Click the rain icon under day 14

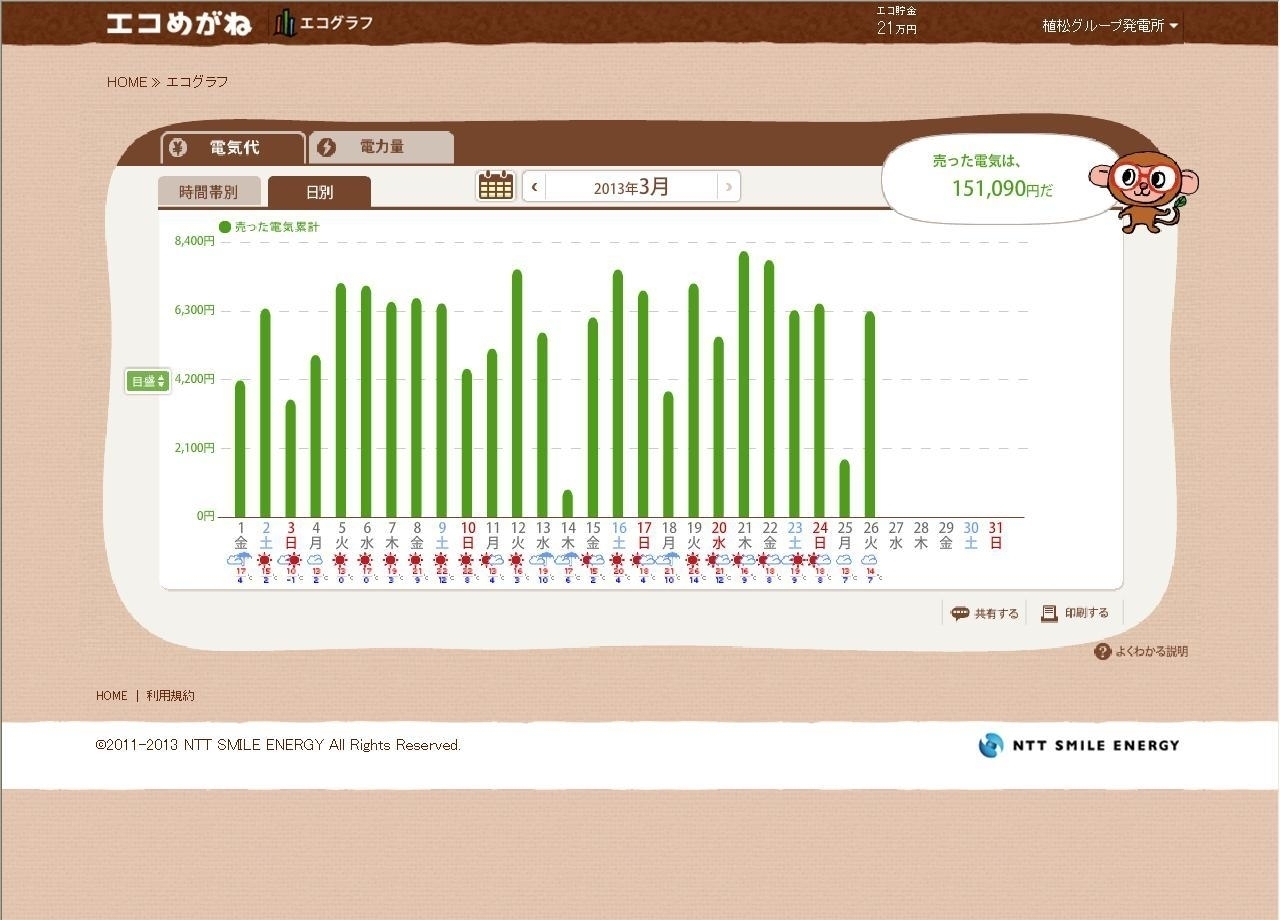(x=568, y=560)
